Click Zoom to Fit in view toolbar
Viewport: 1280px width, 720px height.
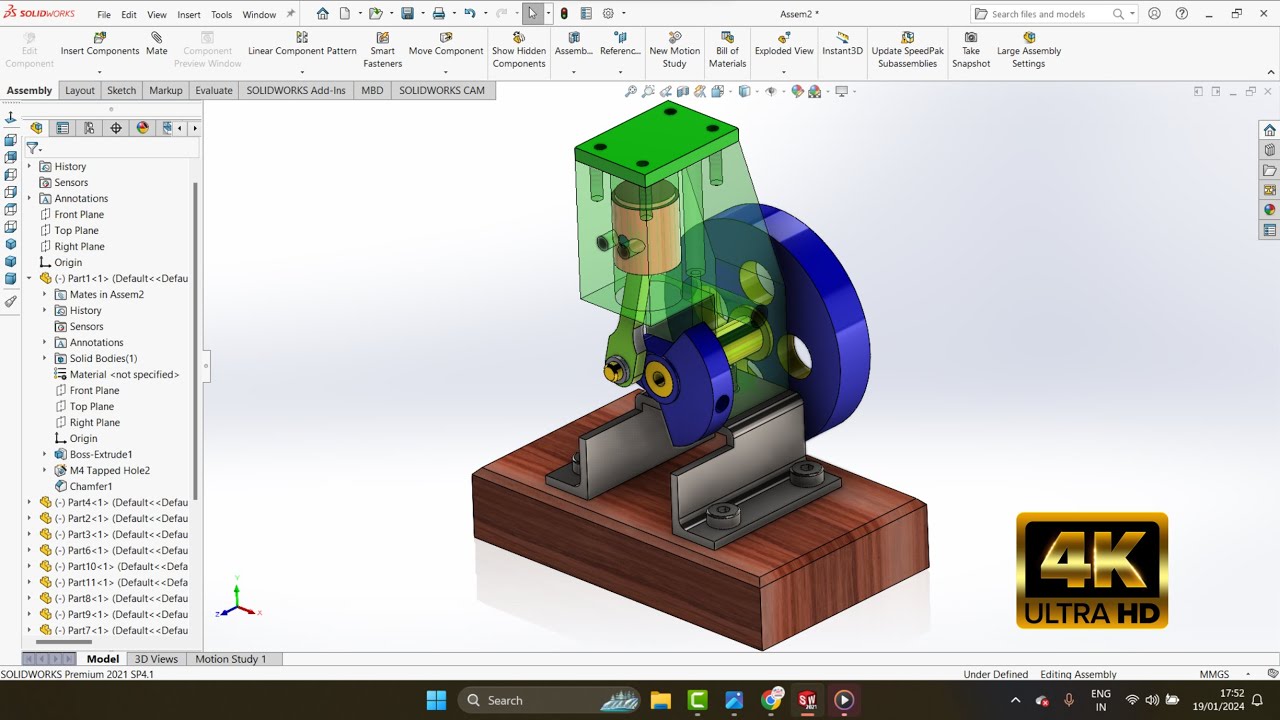point(631,91)
